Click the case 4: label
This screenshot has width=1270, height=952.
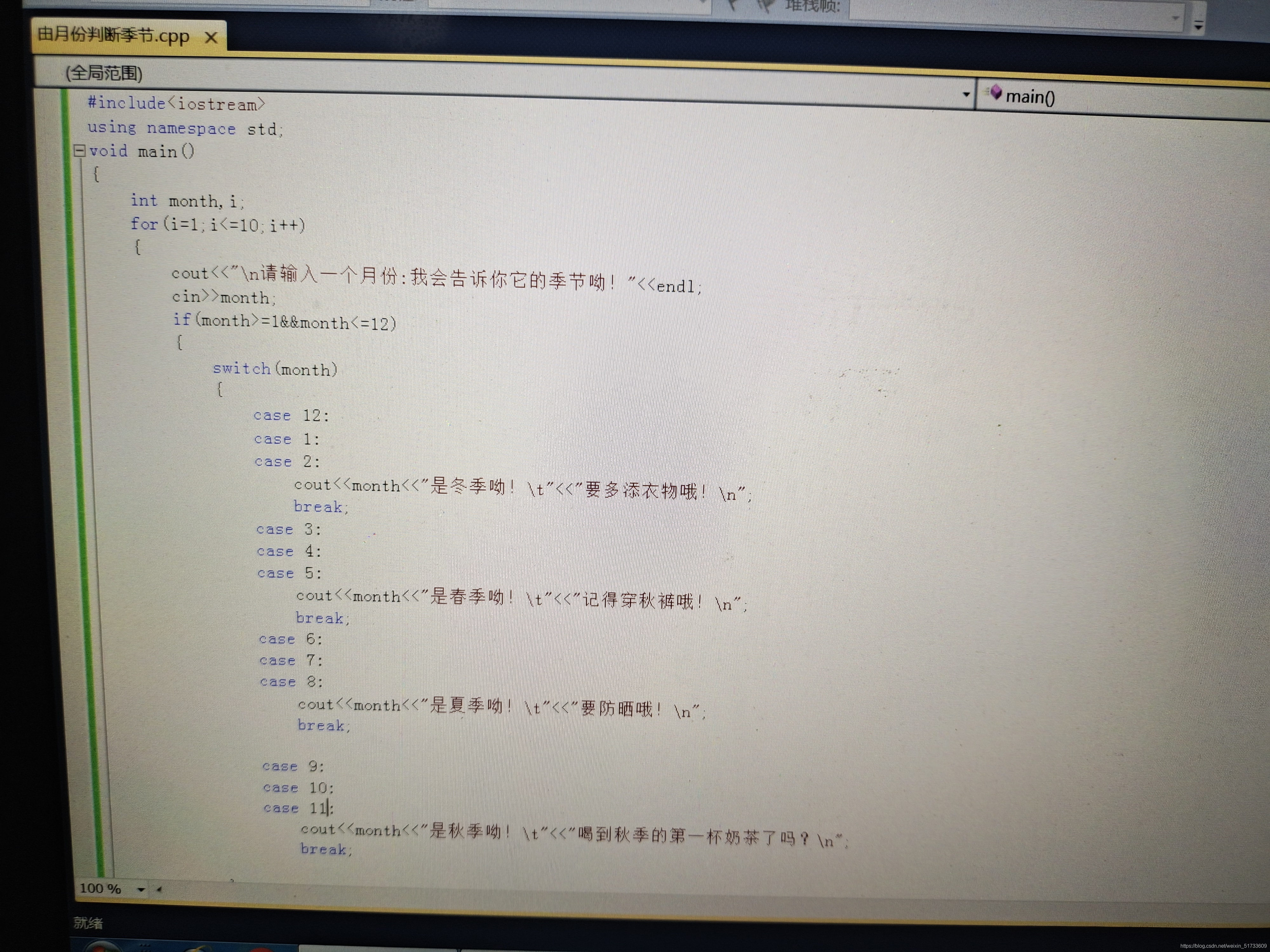[x=289, y=552]
